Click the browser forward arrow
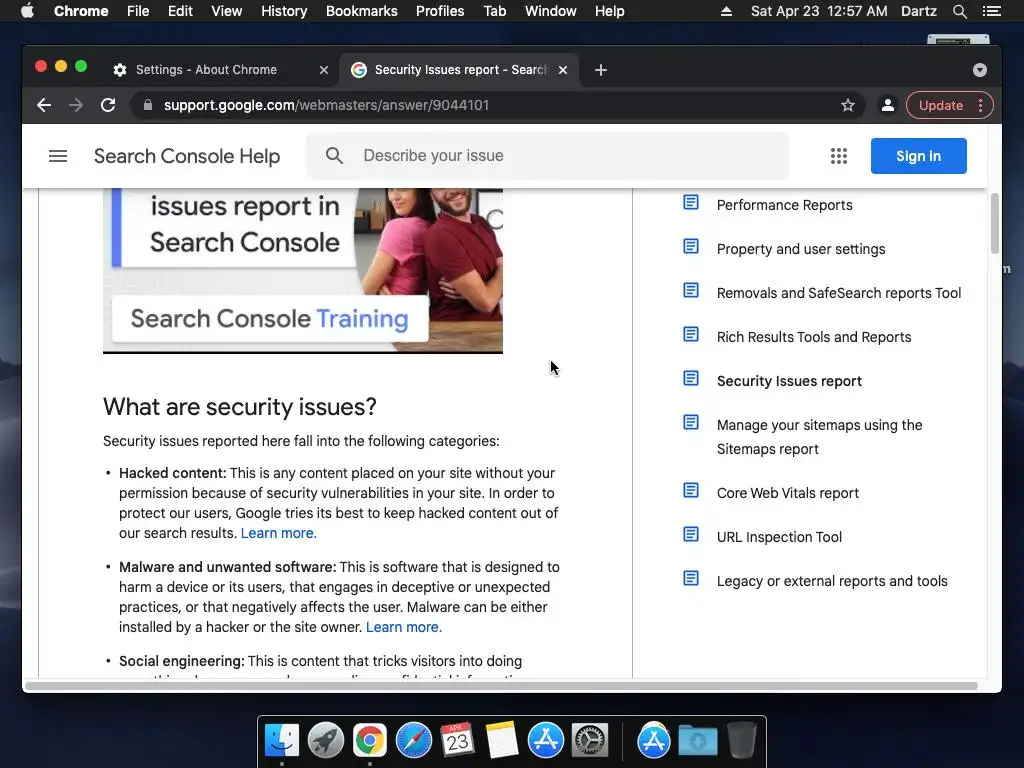The image size is (1024, 768). (76, 105)
